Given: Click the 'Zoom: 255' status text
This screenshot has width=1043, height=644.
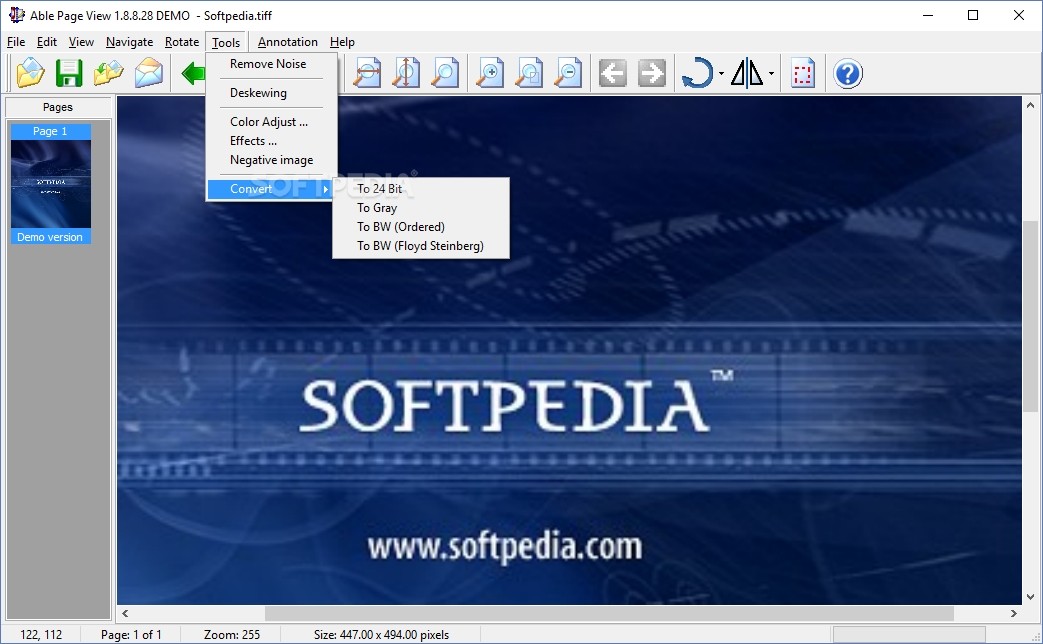Looking at the screenshot, I should [231, 635].
